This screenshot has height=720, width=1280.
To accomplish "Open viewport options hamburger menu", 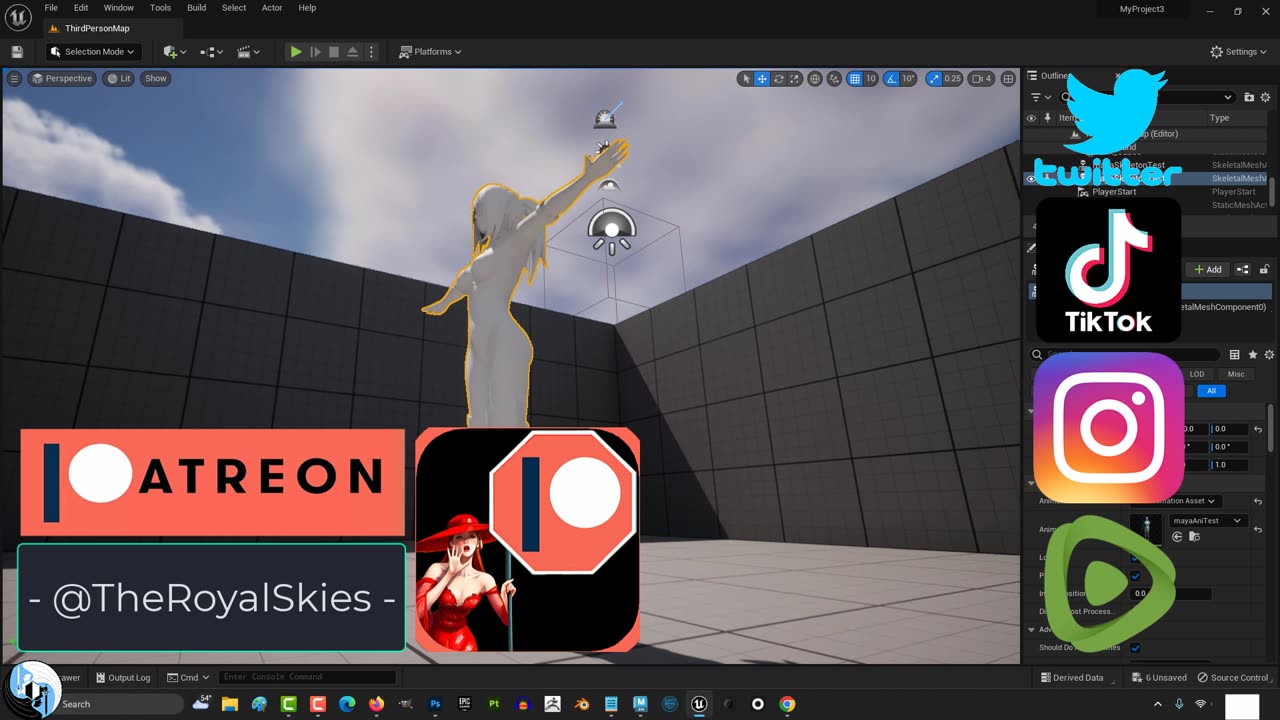I will [x=14, y=78].
